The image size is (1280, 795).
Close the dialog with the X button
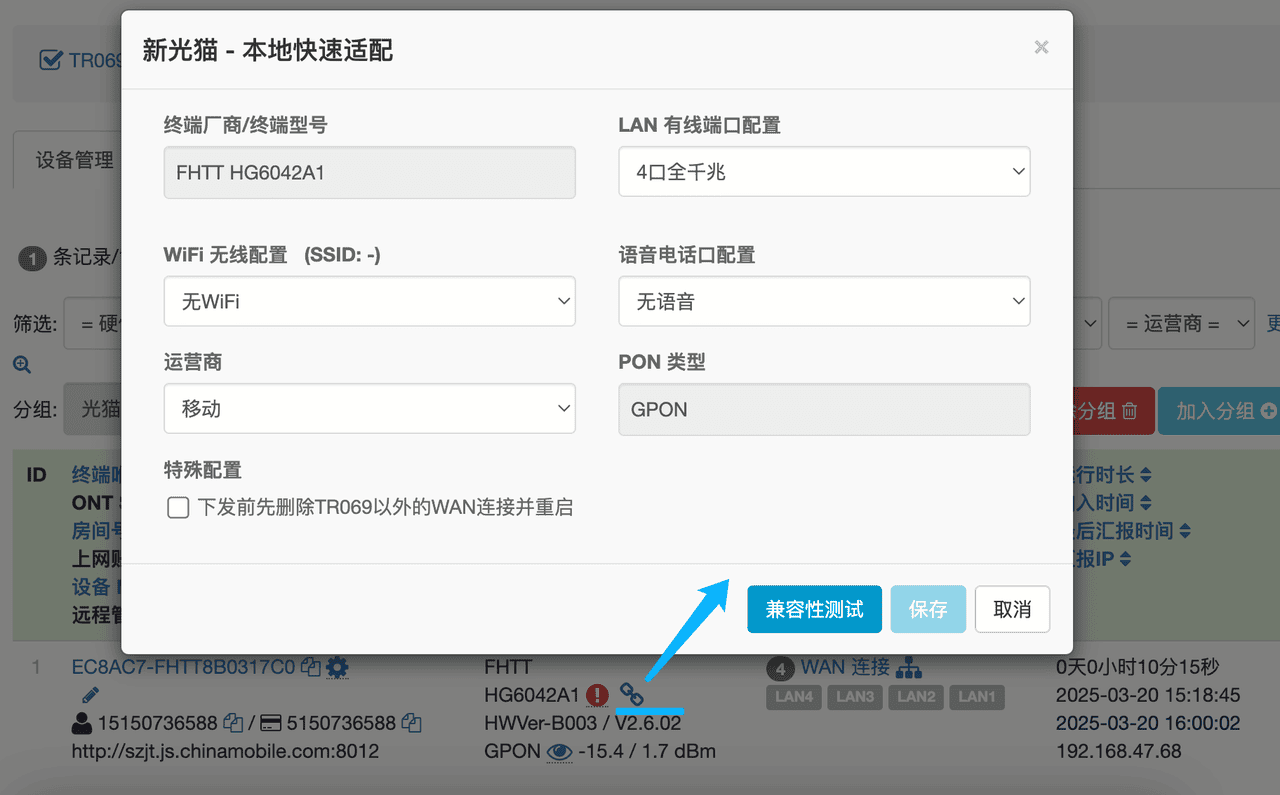pos(1041,47)
